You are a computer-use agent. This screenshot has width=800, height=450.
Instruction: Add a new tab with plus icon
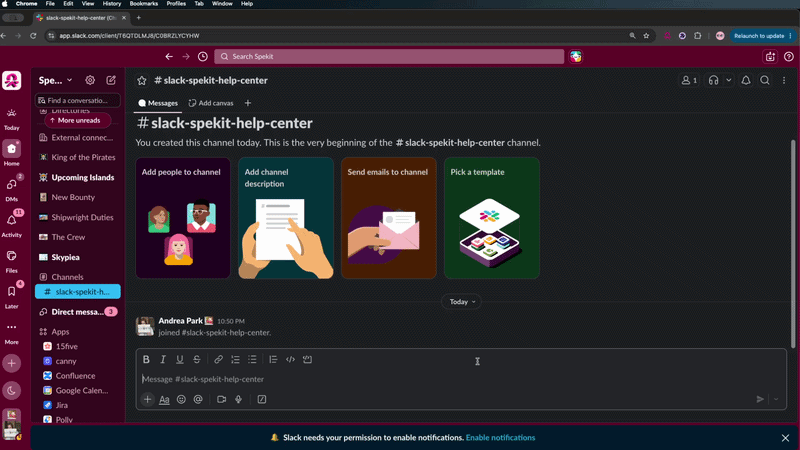(x=248, y=103)
